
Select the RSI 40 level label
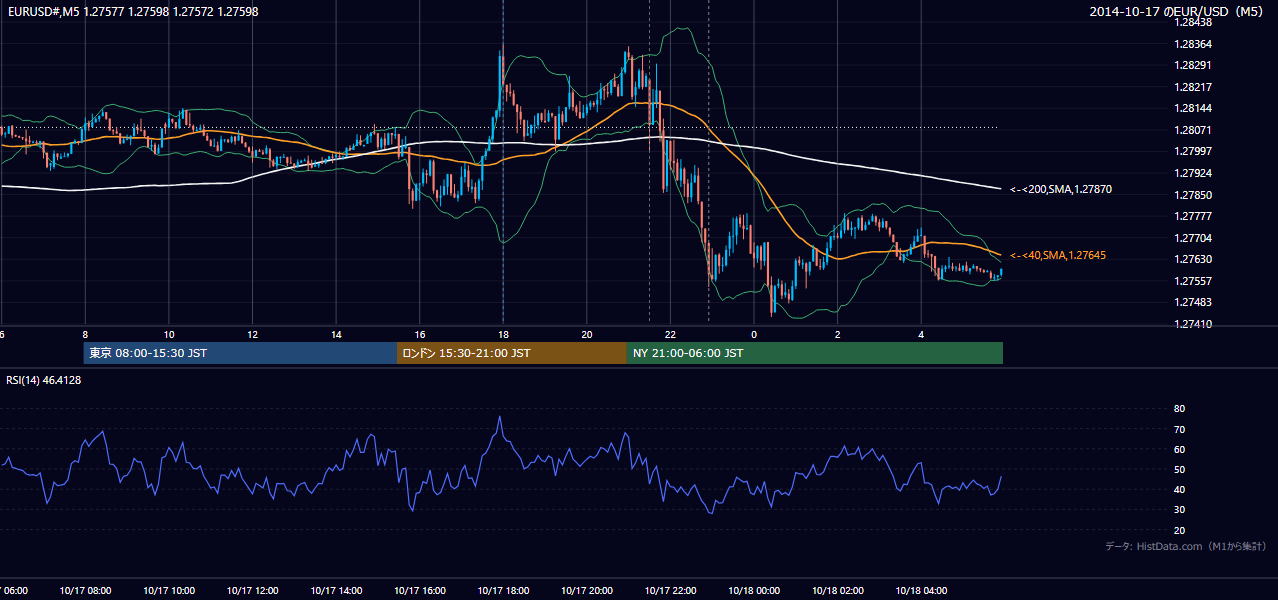(x=1179, y=489)
